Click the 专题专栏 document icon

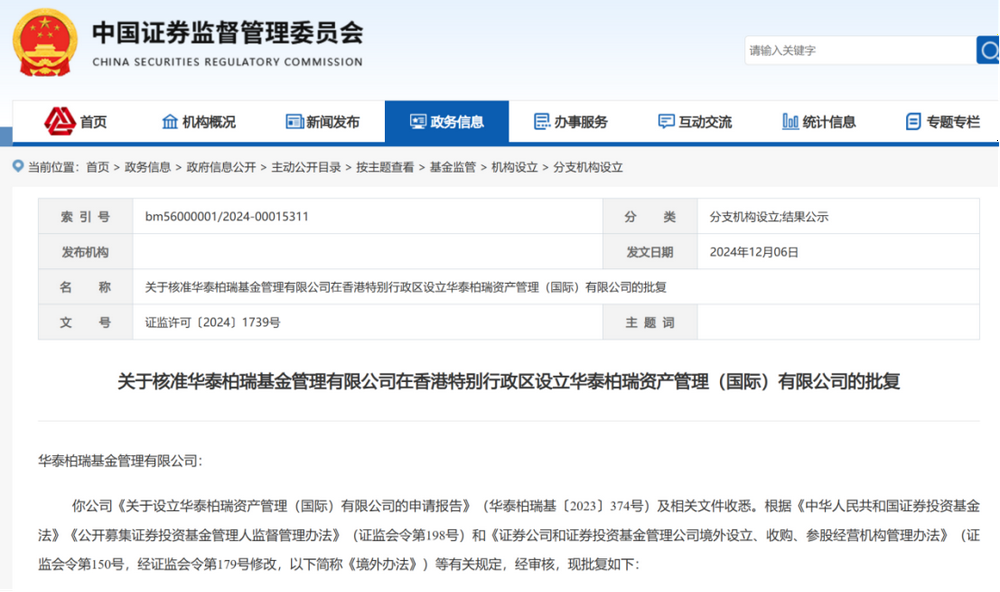pyautogui.click(x=913, y=122)
